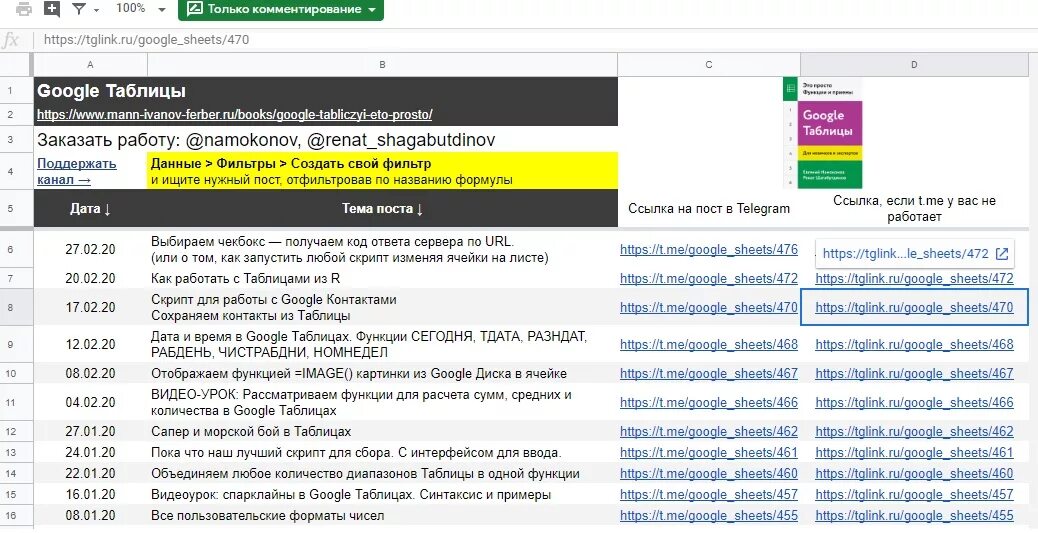Click the yellow 'Данные > Фильтры' hint cell
This screenshot has width=1038, height=533.
383,171
